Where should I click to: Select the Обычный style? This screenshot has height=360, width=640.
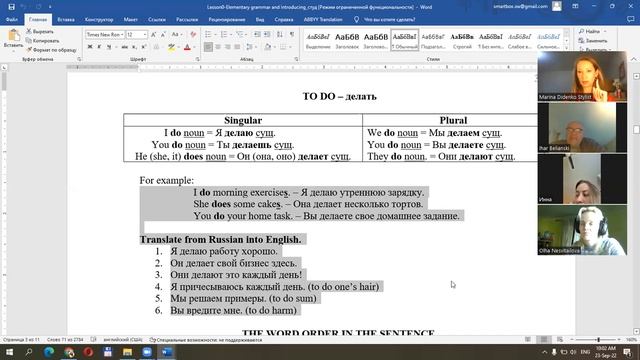pyautogui.click(x=404, y=40)
